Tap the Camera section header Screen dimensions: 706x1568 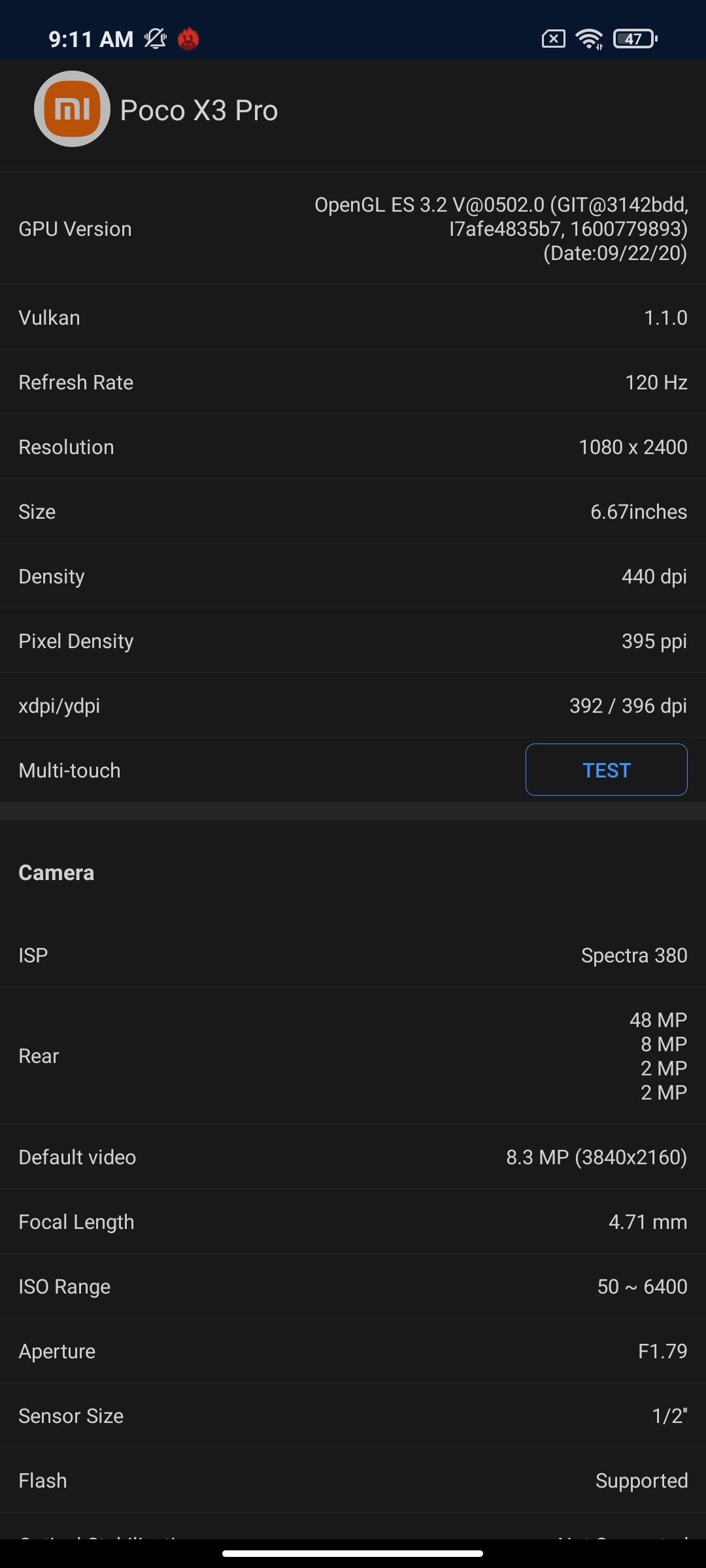coord(57,873)
